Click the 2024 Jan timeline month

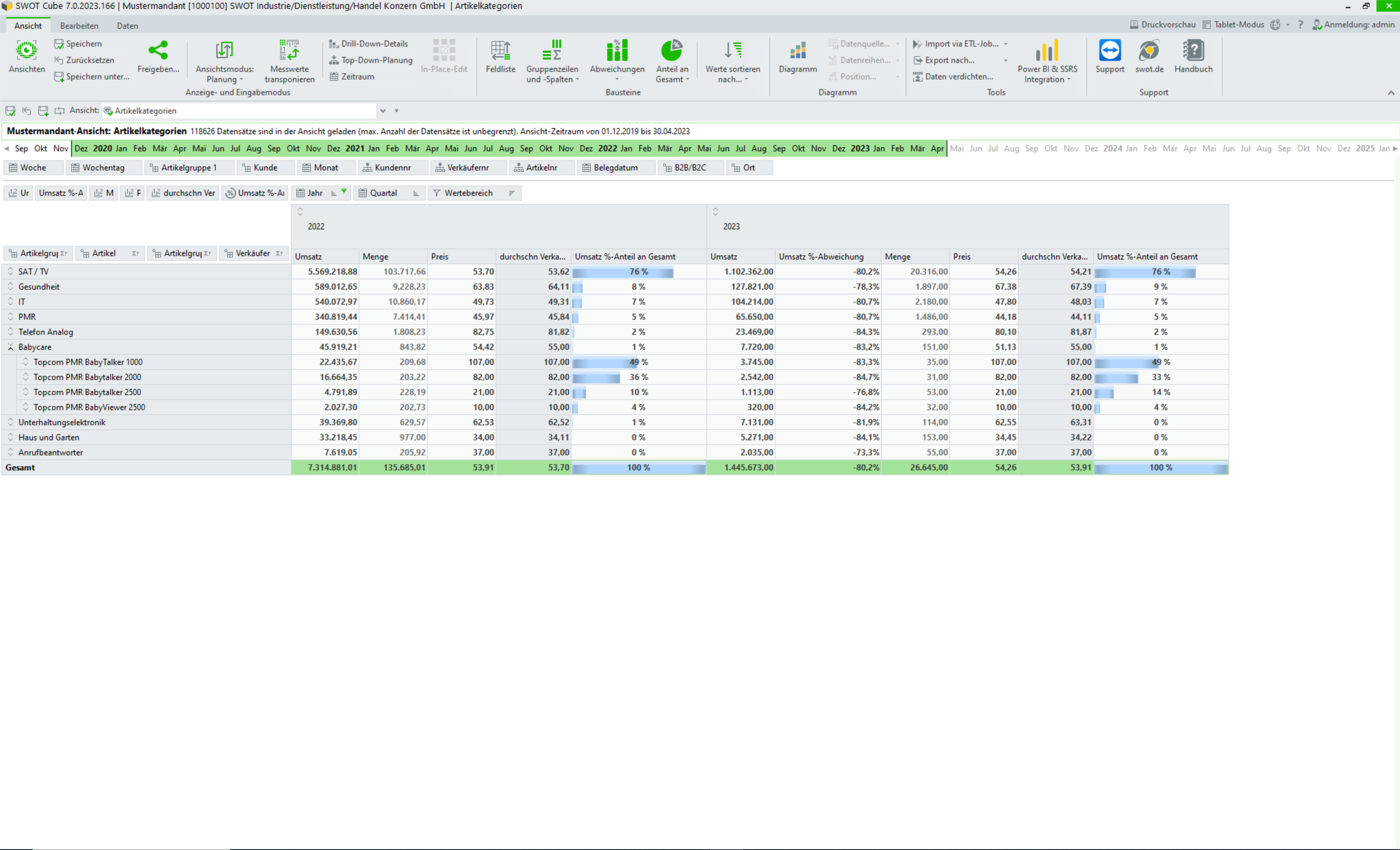pos(1131,148)
